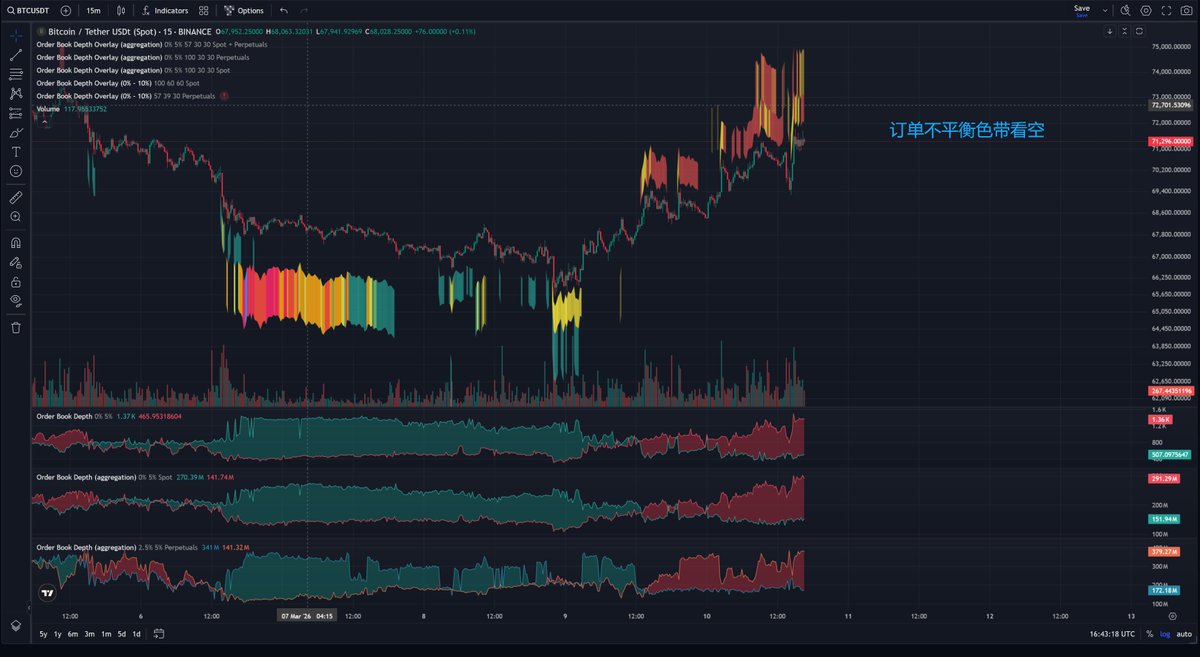The image size is (1200, 657).
Task: Open the candlestick chart style picker
Action: coord(121,10)
